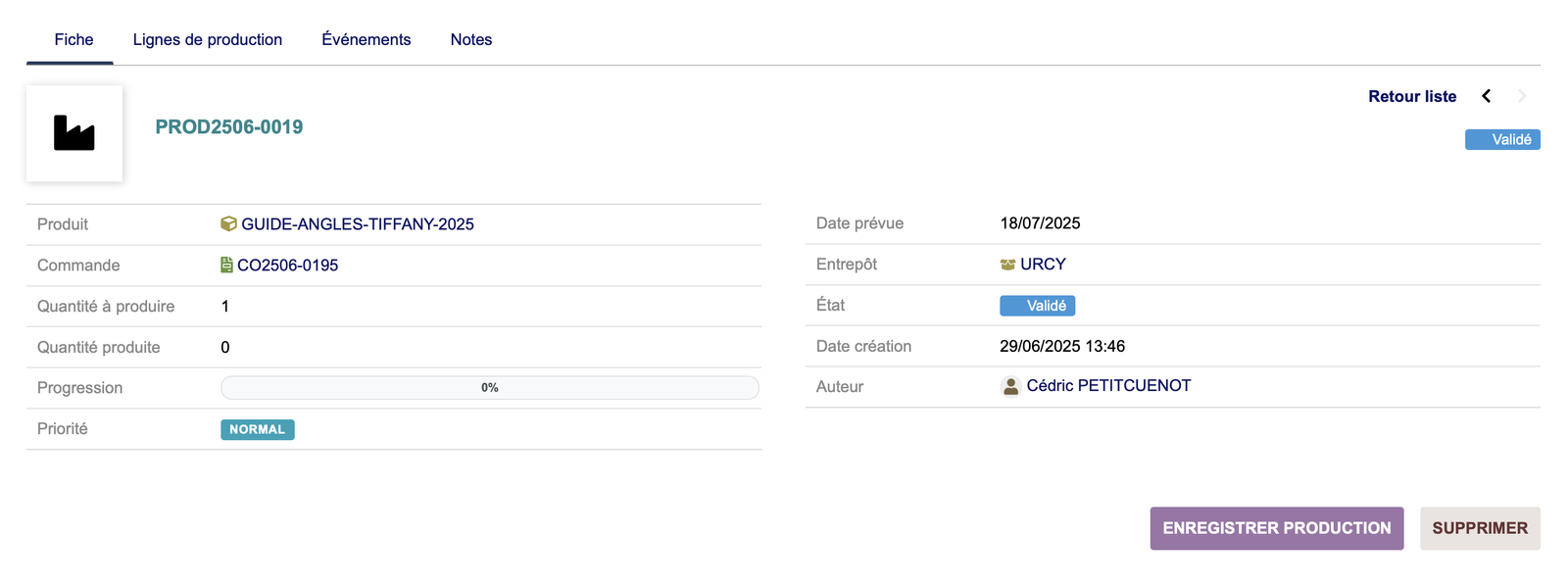Click the product box icon beside GUIDE-ANGLES-TIFFANY-2025
The image size is (1568, 582).
(228, 224)
